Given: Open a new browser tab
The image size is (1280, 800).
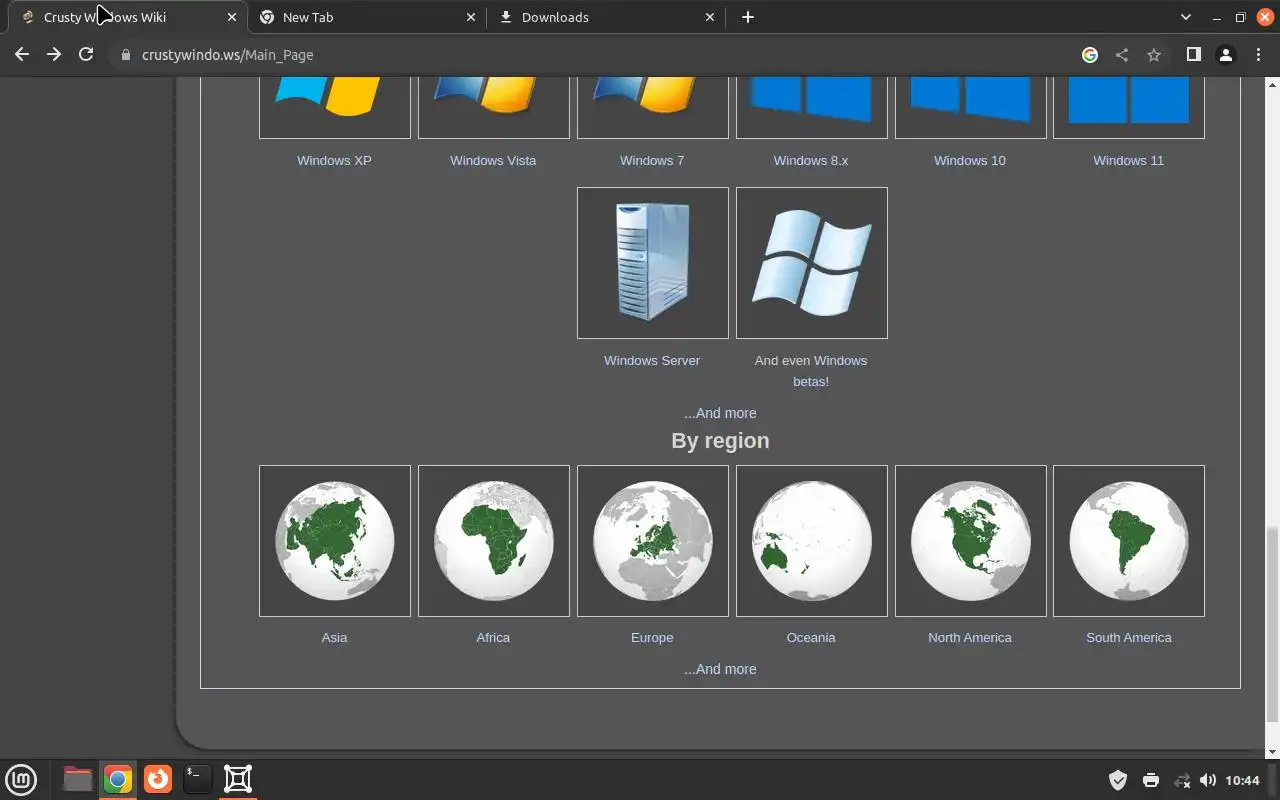Looking at the screenshot, I should [x=748, y=17].
